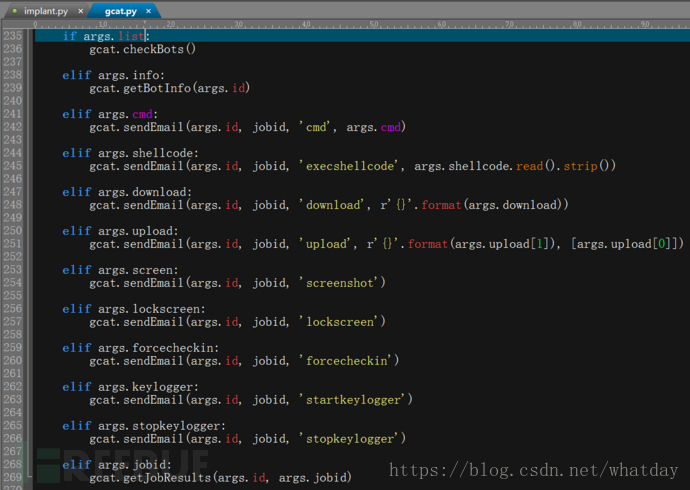The height and width of the screenshot is (490, 690).
Task: Click 'elif args.upload:' line
Action: point(120,231)
